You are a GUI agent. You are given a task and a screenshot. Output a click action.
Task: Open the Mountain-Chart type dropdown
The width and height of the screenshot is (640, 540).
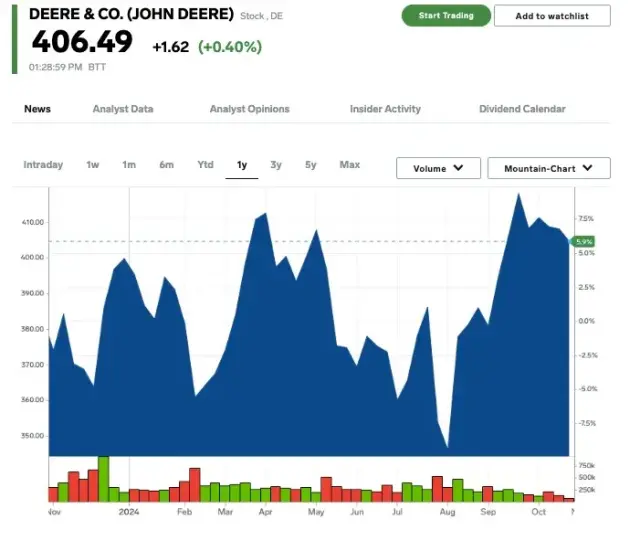pos(548,168)
